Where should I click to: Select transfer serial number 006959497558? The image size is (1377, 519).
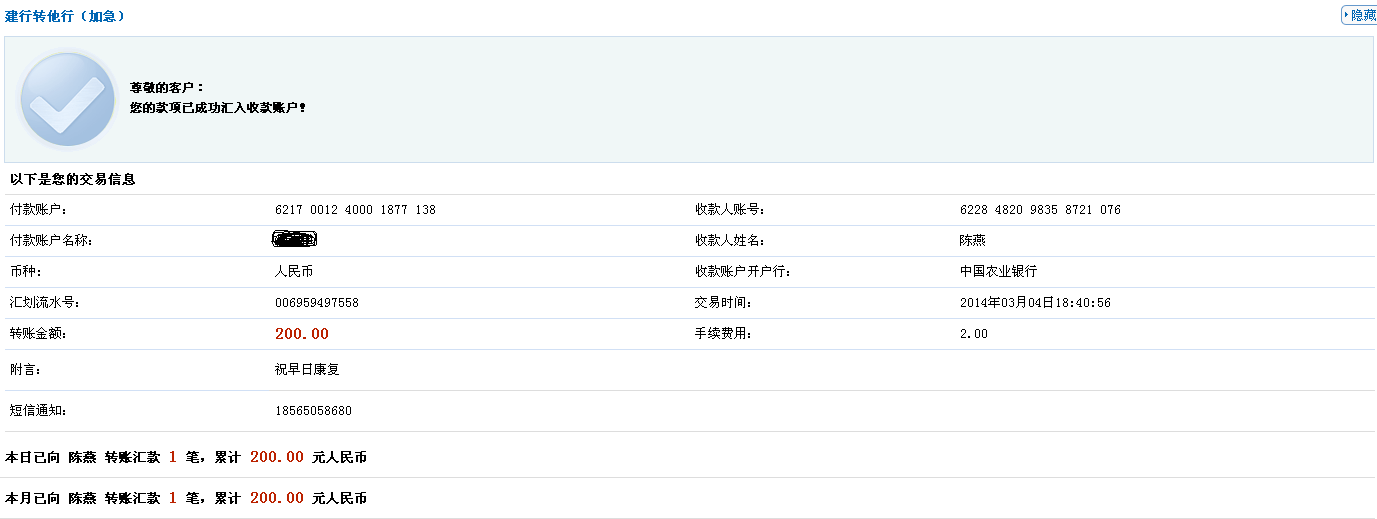point(316,303)
